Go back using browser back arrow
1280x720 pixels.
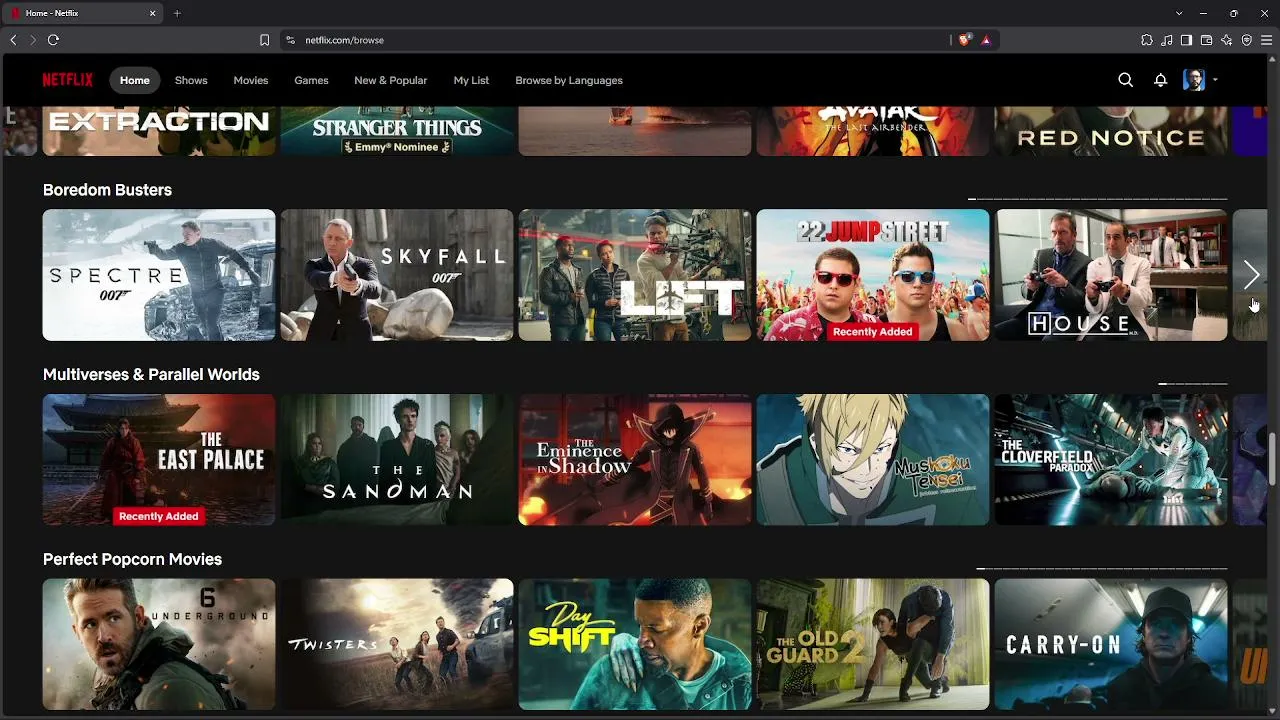tap(13, 40)
